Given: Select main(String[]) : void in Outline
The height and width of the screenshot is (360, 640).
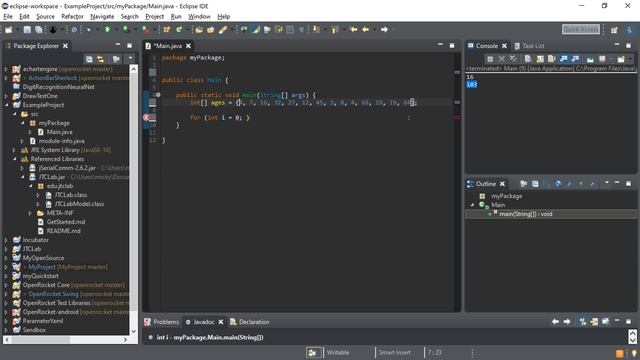Looking at the screenshot, I should click(x=526, y=214).
